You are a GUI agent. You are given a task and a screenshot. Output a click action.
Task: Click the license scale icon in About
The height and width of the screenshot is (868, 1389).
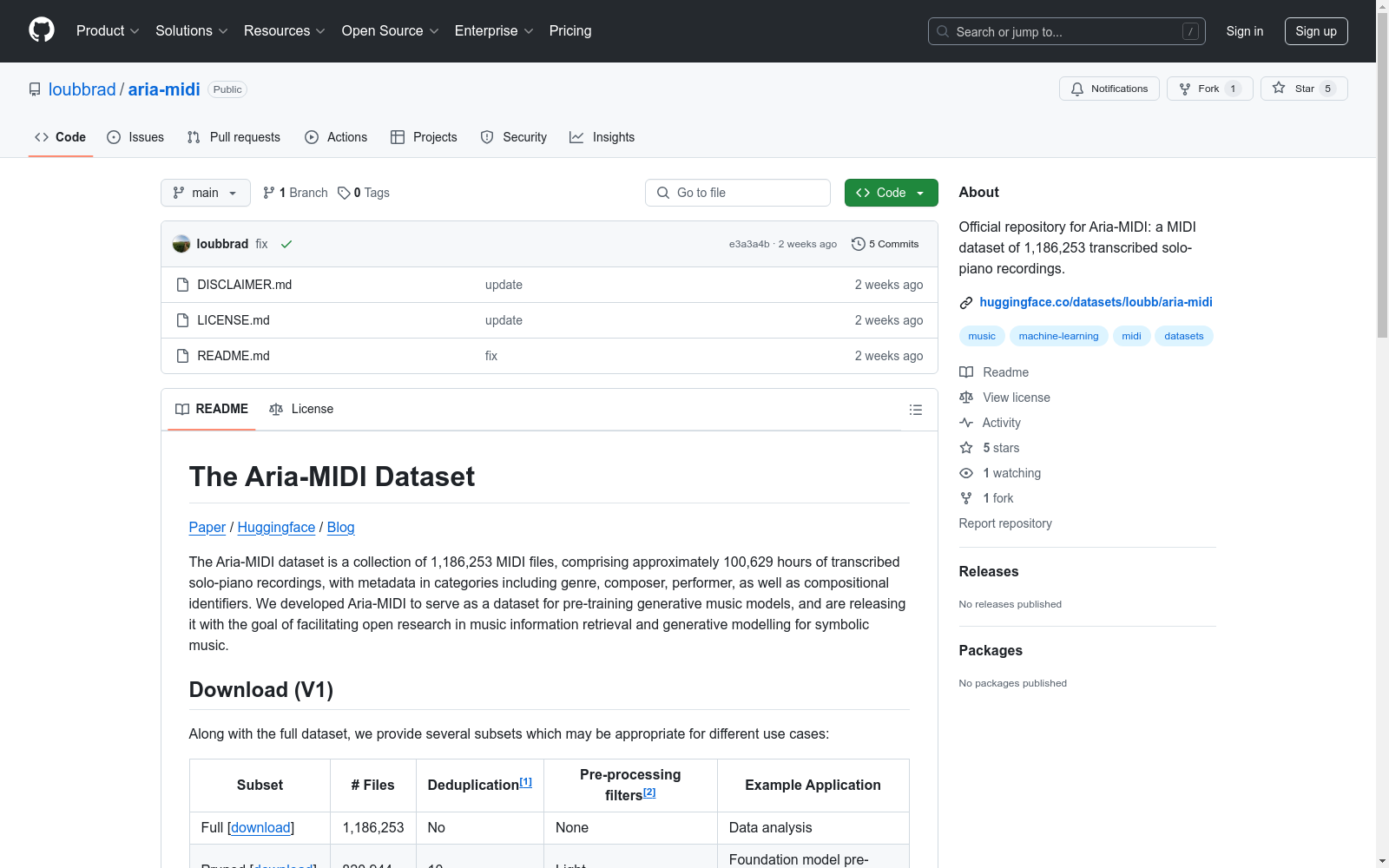(966, 398)
